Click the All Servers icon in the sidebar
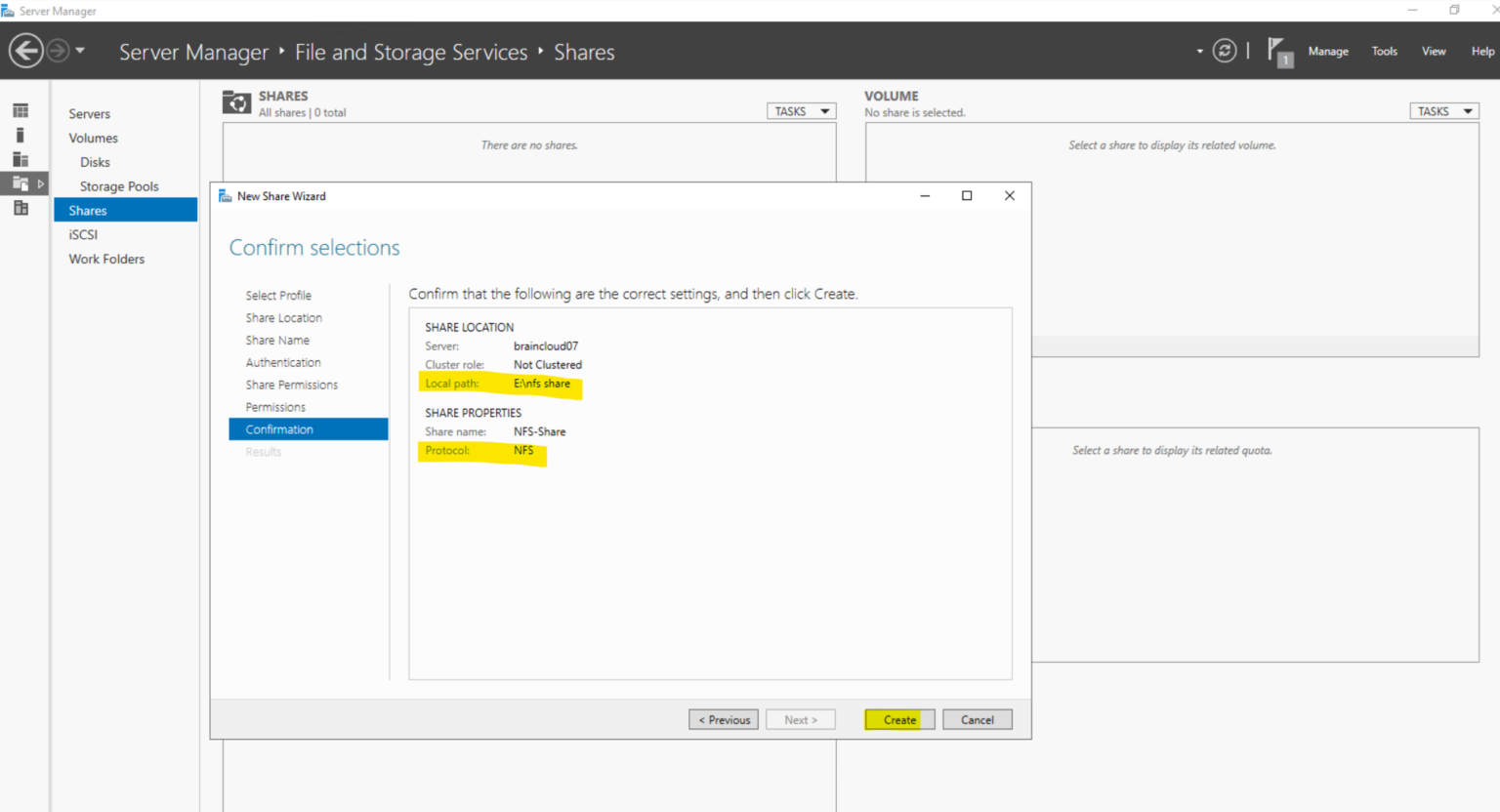This screenshot has height=812, width=1500. [x=20, y=159]
